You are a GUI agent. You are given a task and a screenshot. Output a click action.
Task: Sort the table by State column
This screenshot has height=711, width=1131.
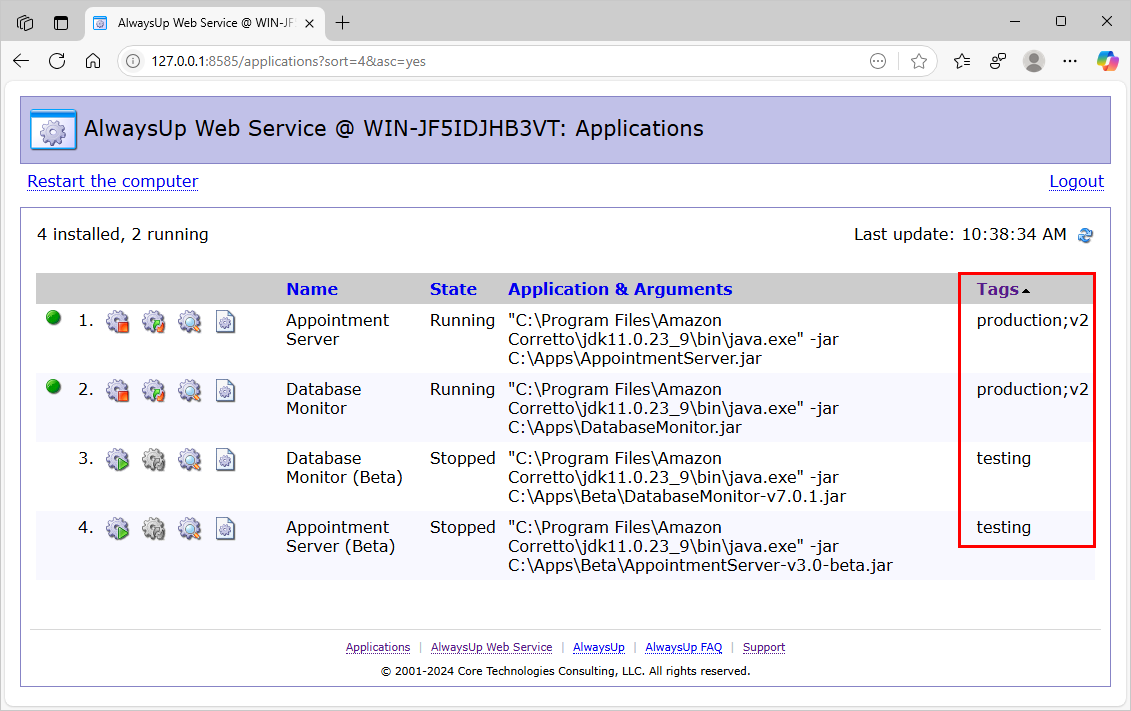[x=453, y=289]
